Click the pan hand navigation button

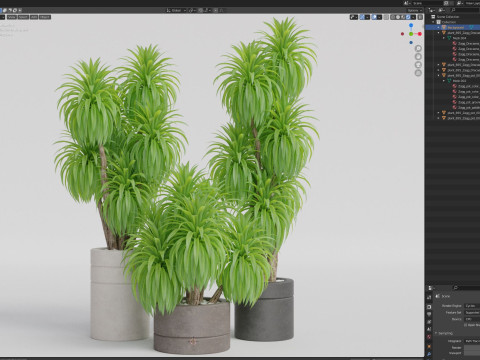point(418,57)
